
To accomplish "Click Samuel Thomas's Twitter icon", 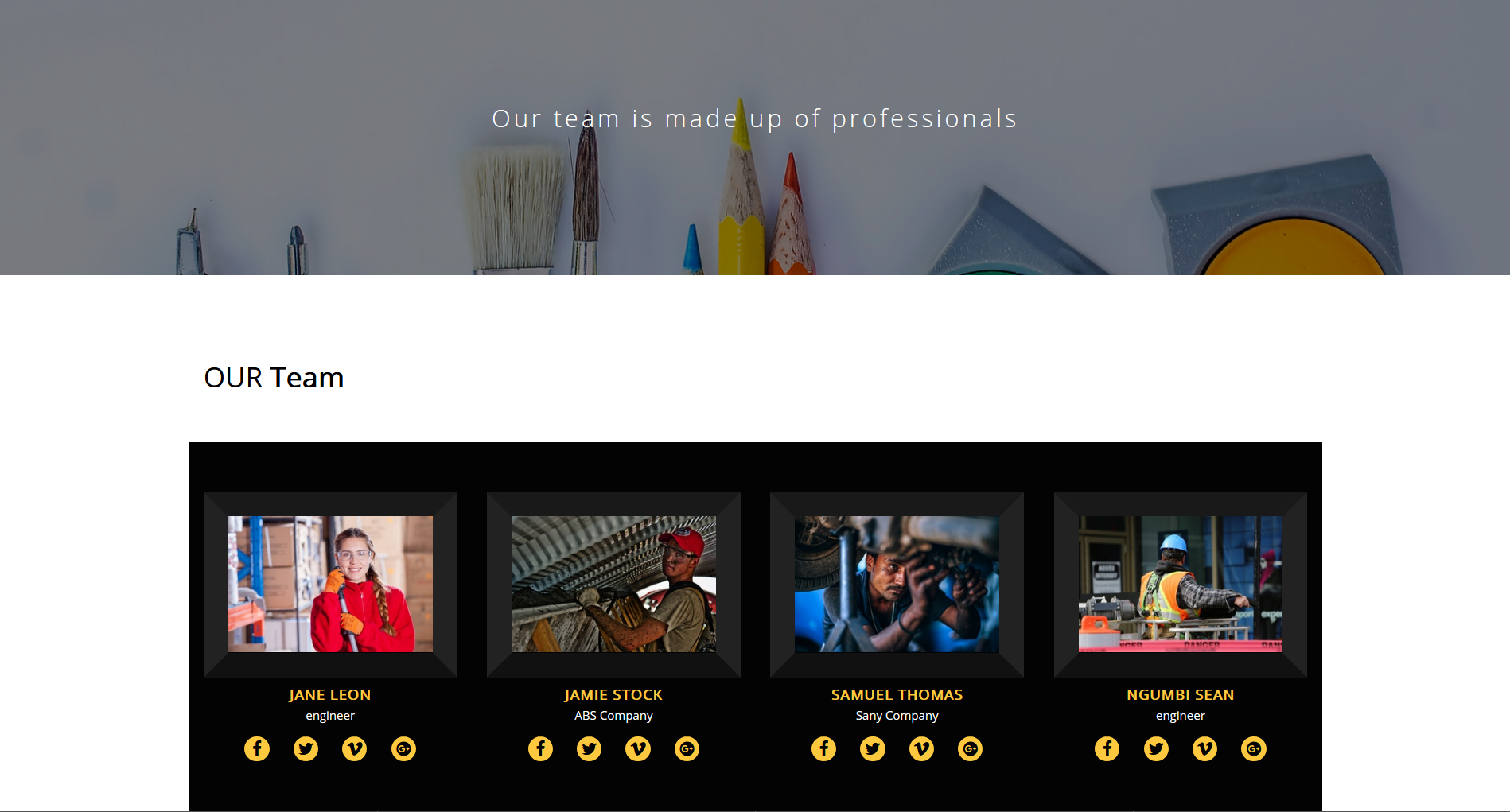I will 873,748.
